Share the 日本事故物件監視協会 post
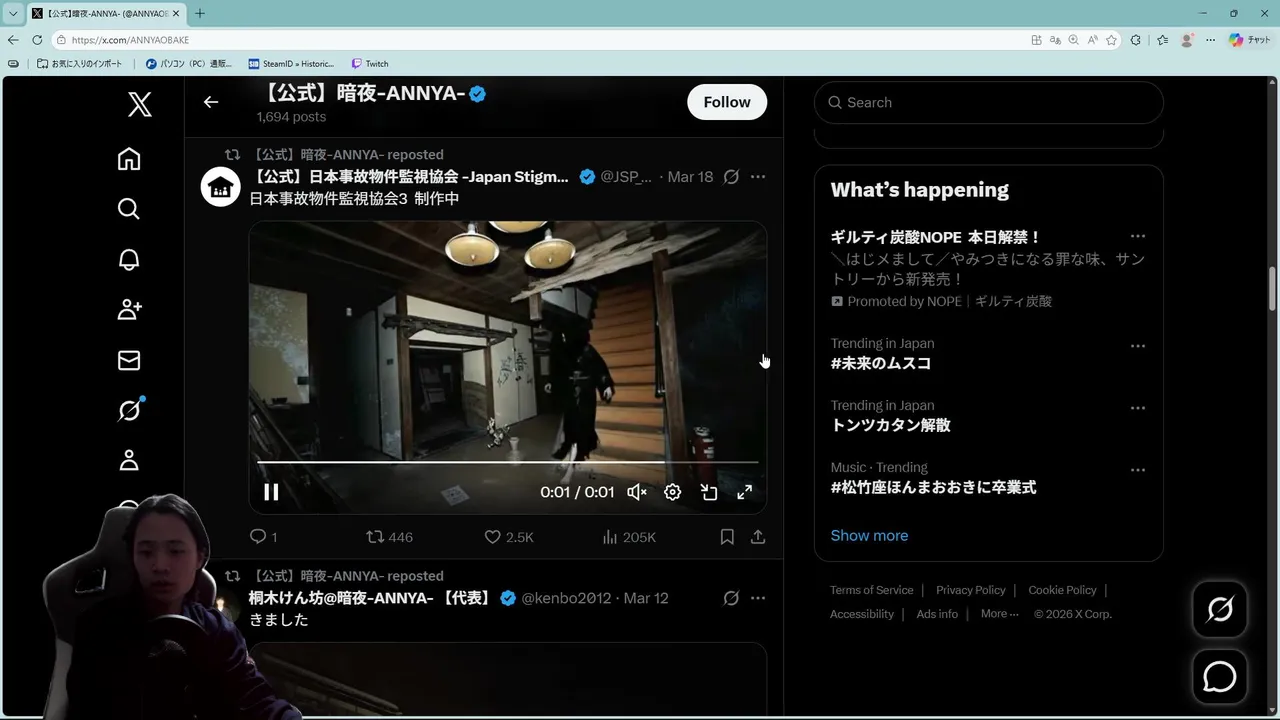This screenshot has width=1280, height=720. coord(758,537)
